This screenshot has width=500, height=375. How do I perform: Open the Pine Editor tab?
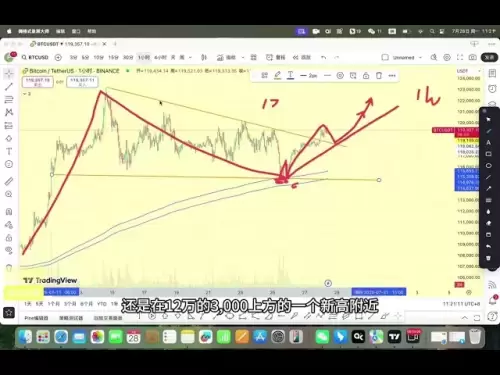[x=36, y=318]
